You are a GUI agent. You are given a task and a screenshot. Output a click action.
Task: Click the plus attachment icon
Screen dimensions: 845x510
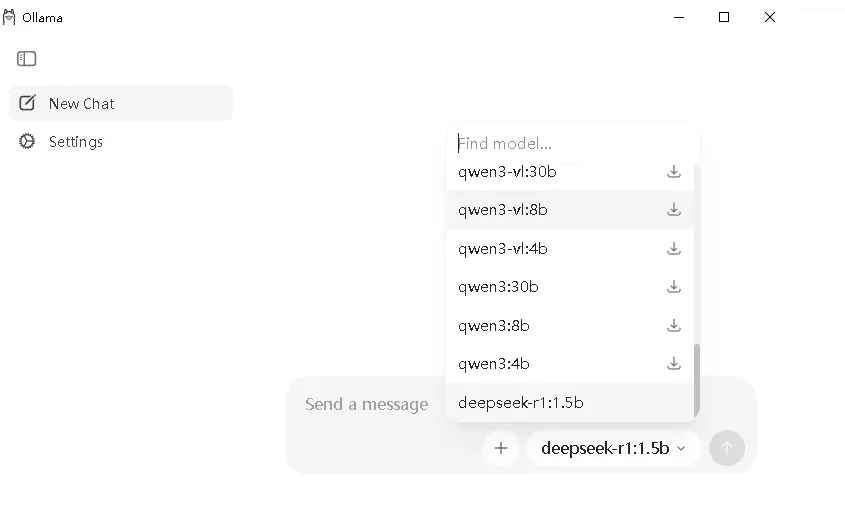click(x=501, y=448)
